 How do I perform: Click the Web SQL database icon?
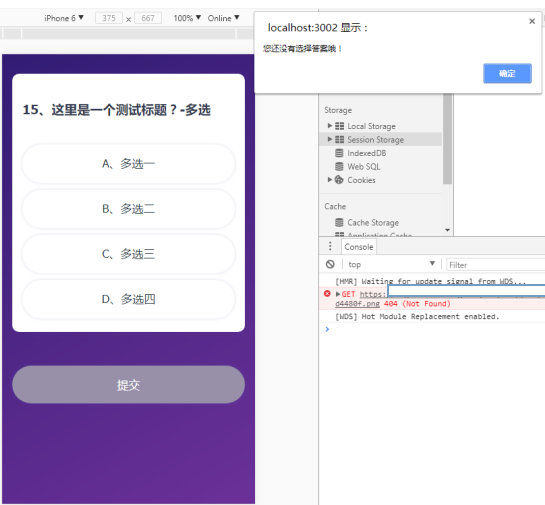point(339,166)
